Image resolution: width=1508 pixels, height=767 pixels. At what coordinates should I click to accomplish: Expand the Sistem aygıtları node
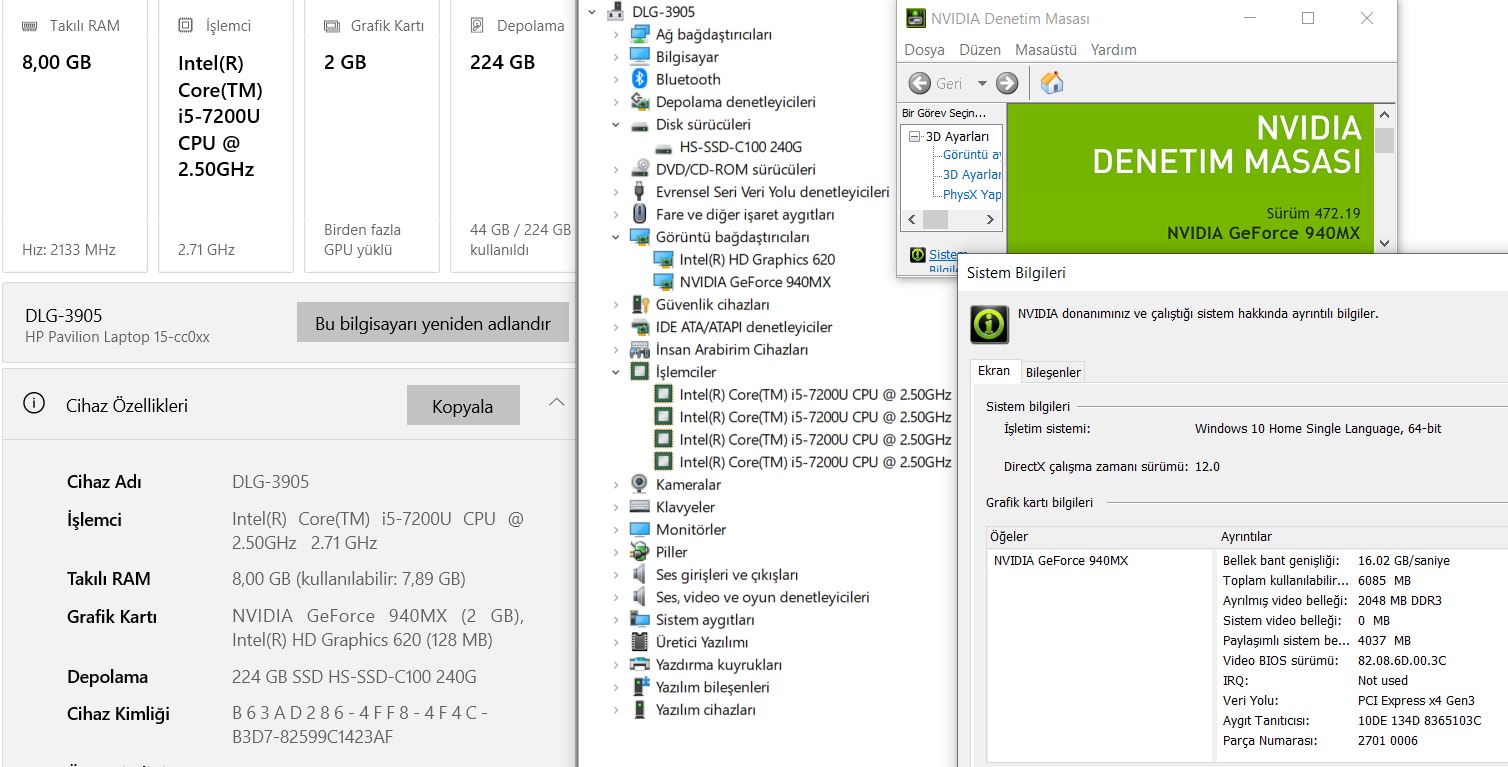pos(616,619)
